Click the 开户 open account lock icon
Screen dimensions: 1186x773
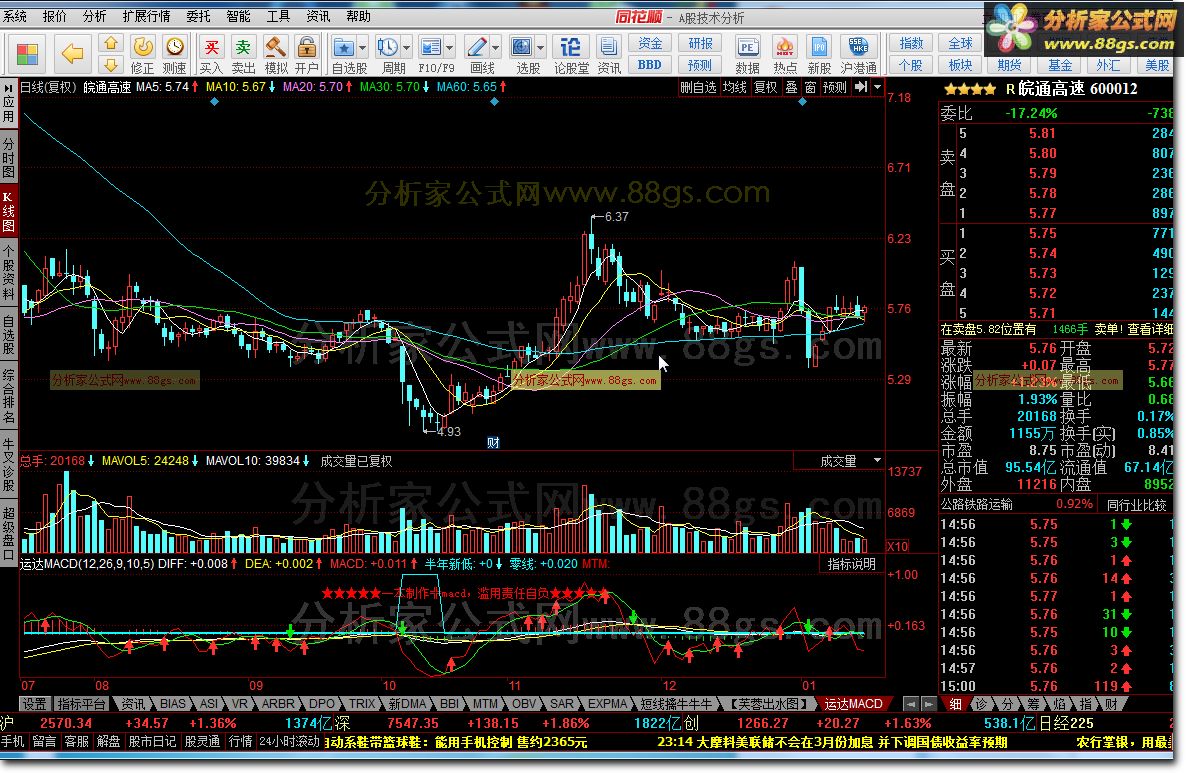pyautogui.click(x=306, y=54)
